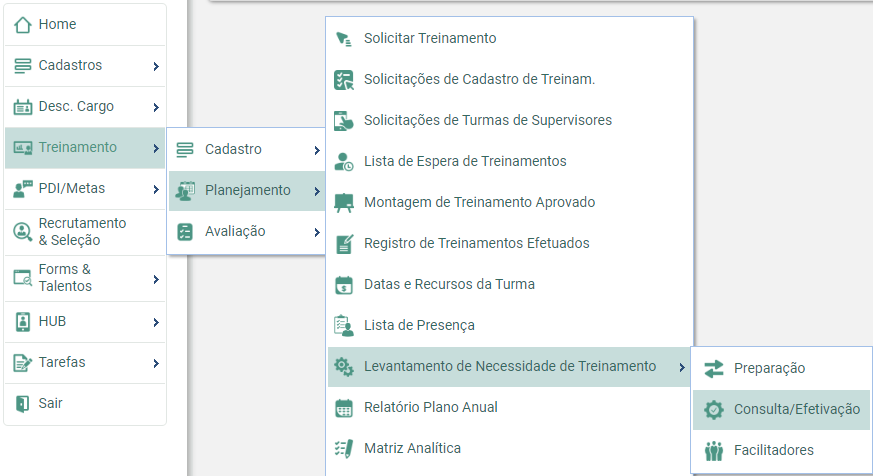Viewport: 873px width, 476px height.
Task: Expand the Levantamento de Necessidade arrow
Action: pos(681,367)
